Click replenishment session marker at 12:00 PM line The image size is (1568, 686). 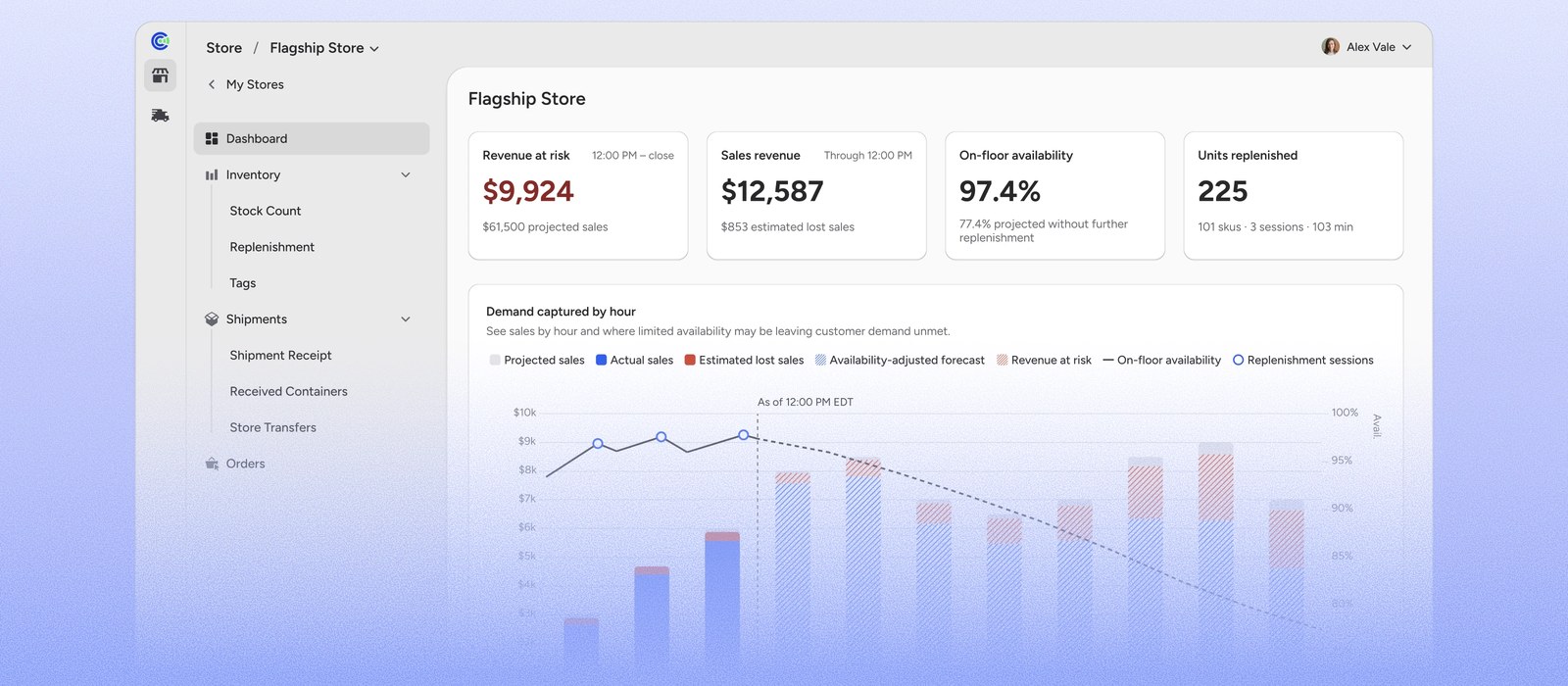point(744,435)
